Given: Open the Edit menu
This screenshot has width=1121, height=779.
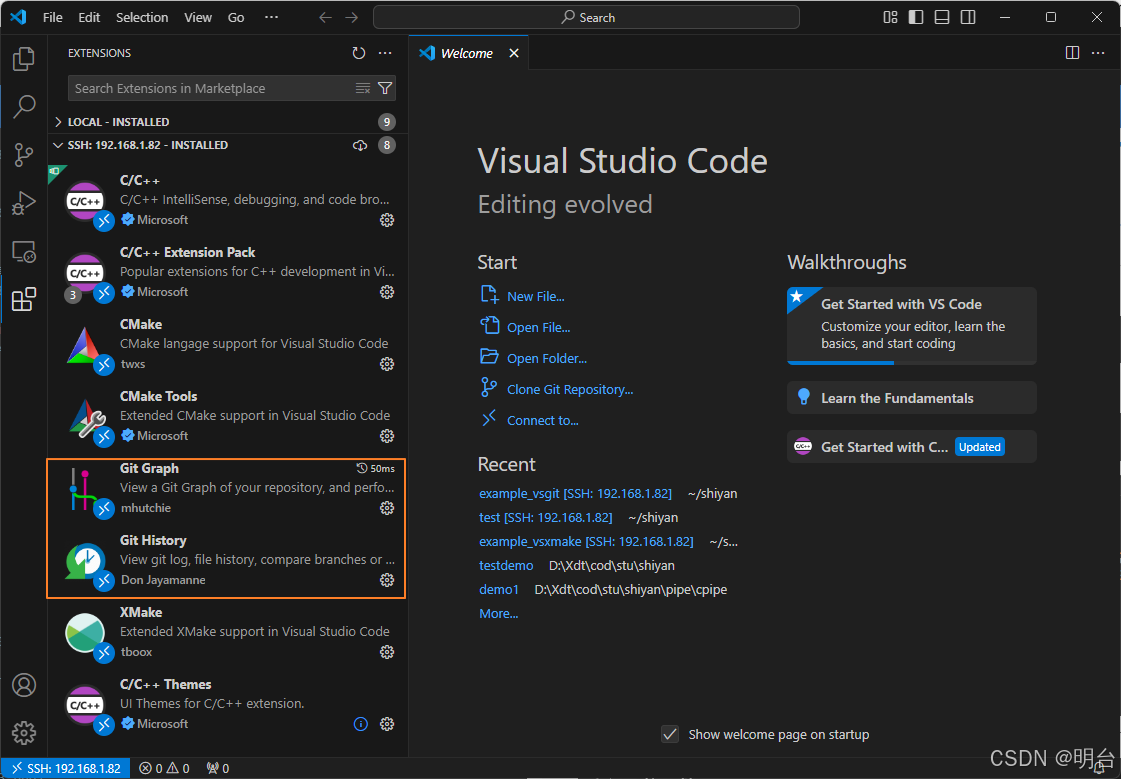Looking at the screenshot, I should point(89,17).
